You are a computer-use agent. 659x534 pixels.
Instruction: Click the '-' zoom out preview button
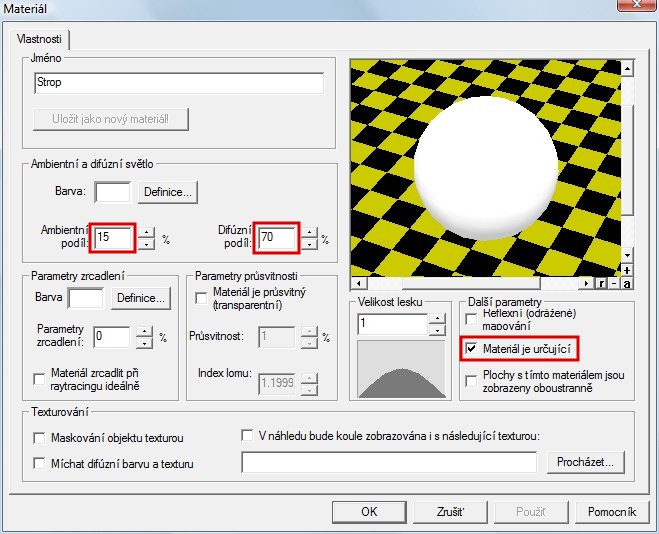[x=614, y=284]
